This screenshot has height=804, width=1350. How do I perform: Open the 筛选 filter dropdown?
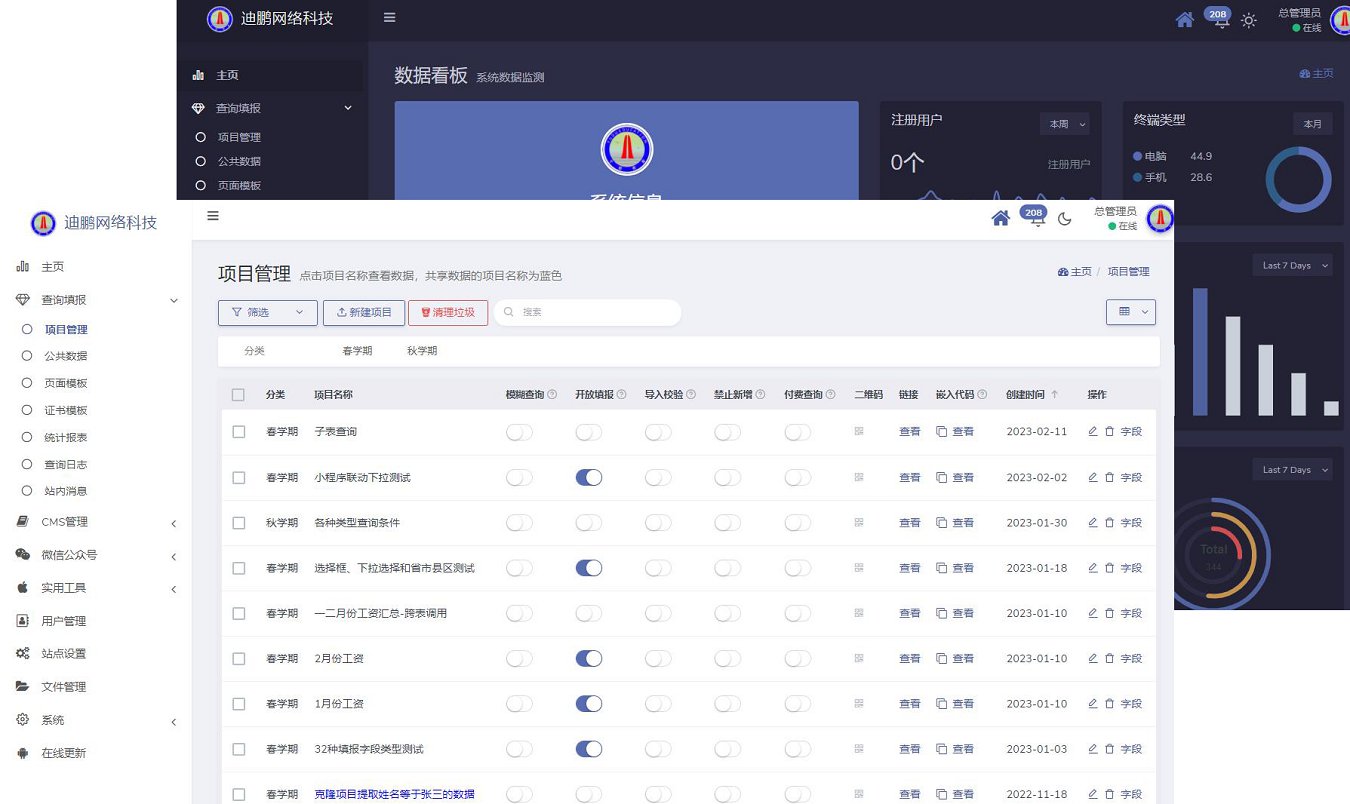267,313
